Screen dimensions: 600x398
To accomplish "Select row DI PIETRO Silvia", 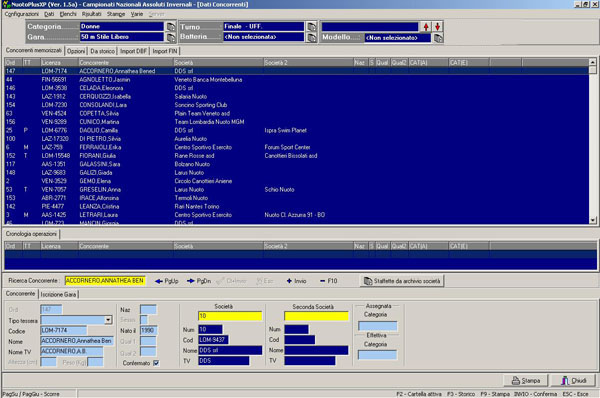I will 297,139.
